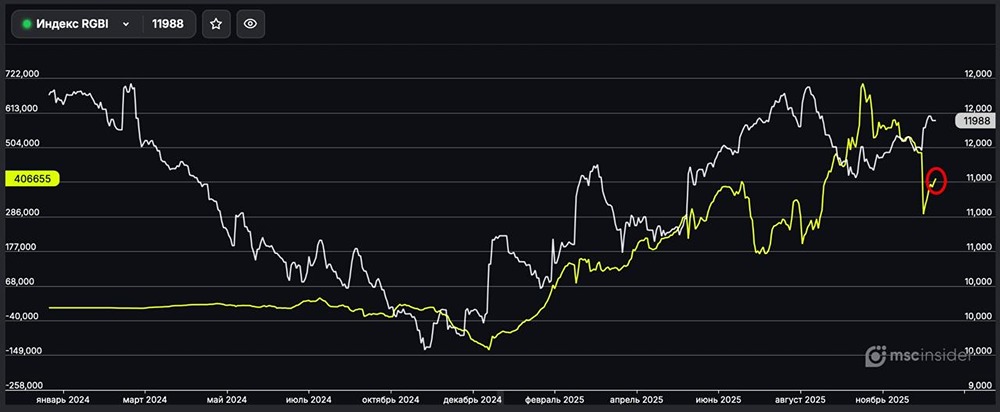The image size is (1000, 412).
Task: Click the -258,000 left axis label
Action: [x=22, y=386]
